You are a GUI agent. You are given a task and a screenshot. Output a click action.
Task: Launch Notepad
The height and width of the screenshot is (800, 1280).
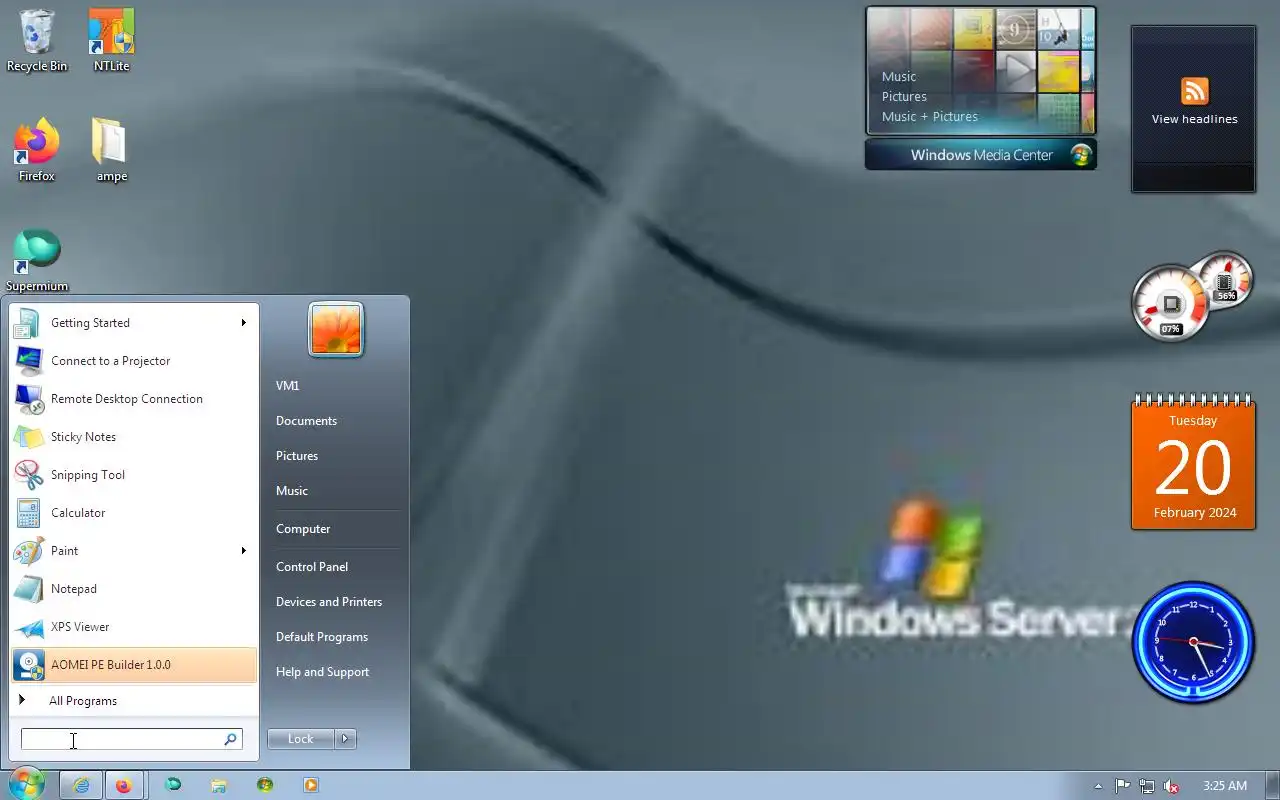tap(134, 589)
